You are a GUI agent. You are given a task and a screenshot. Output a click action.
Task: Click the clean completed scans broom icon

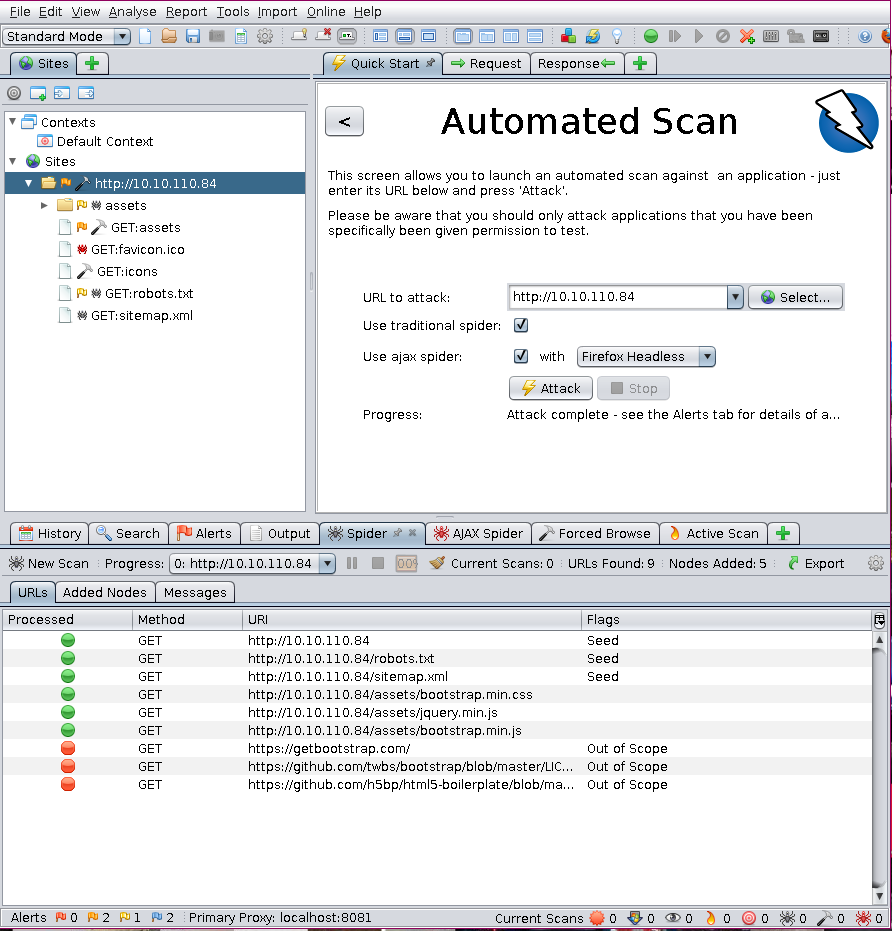[437, 563]
